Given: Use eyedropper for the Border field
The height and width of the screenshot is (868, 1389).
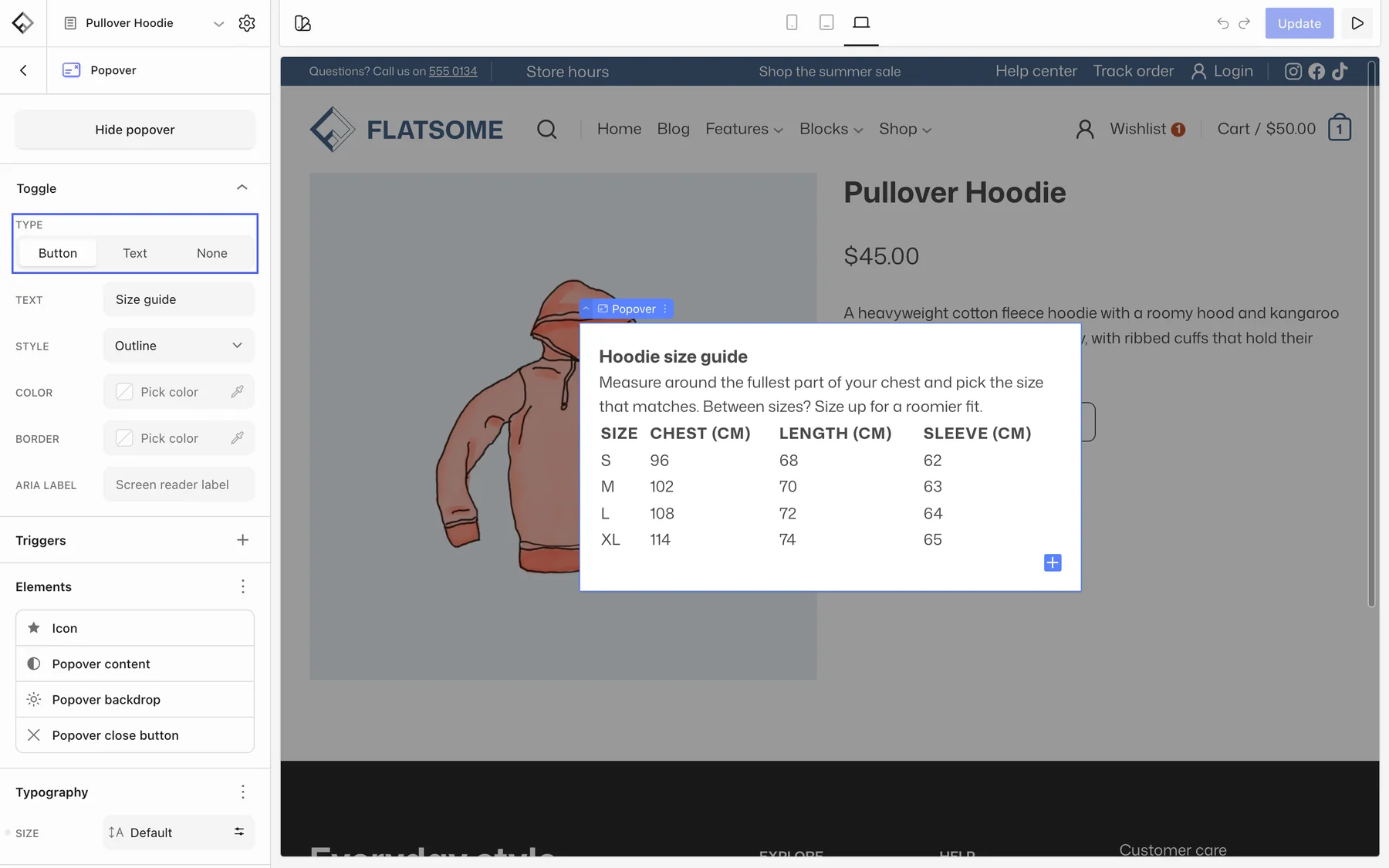Looking at the screenshot, I should [x=237, y=438].
